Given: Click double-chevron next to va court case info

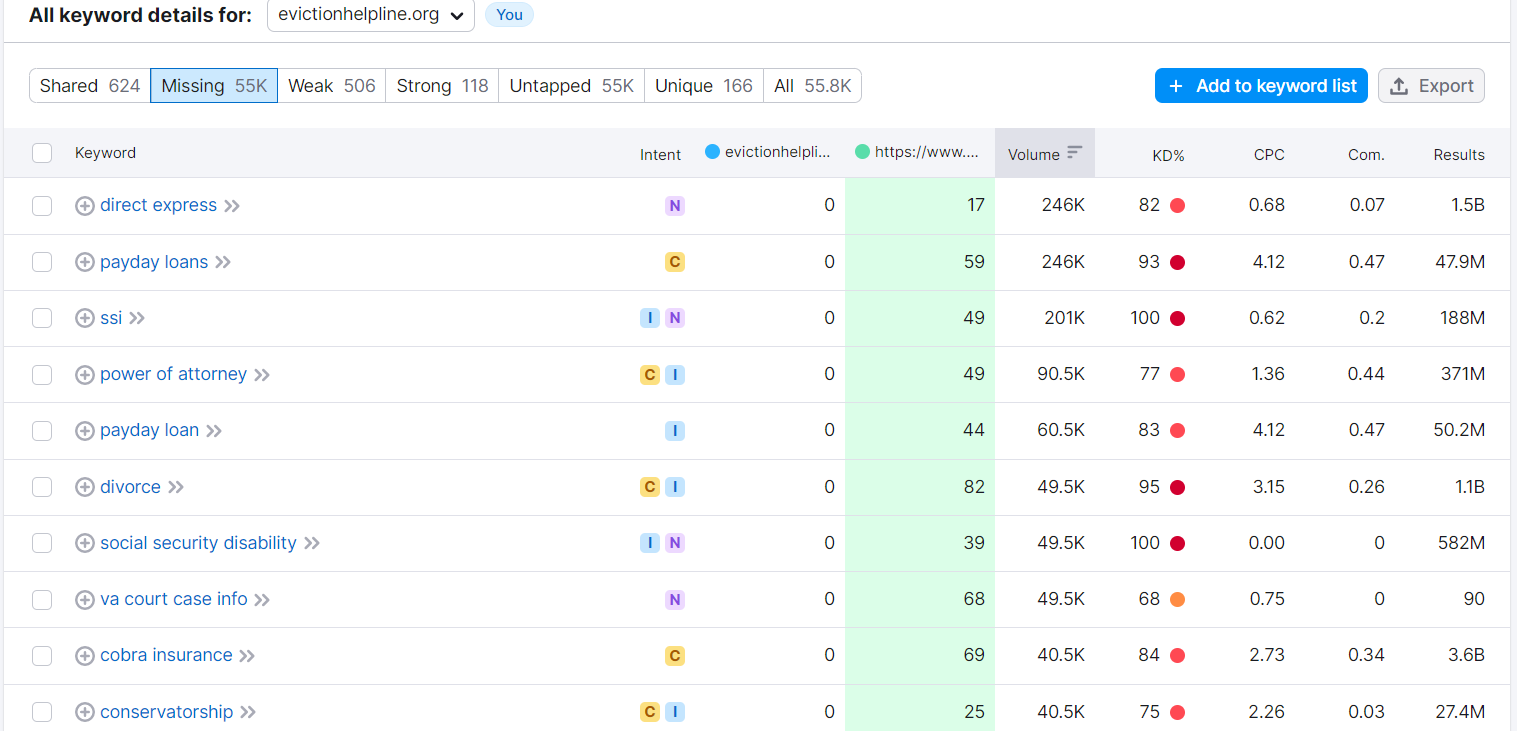Looking at the screenshot, I should pos(262,600).
